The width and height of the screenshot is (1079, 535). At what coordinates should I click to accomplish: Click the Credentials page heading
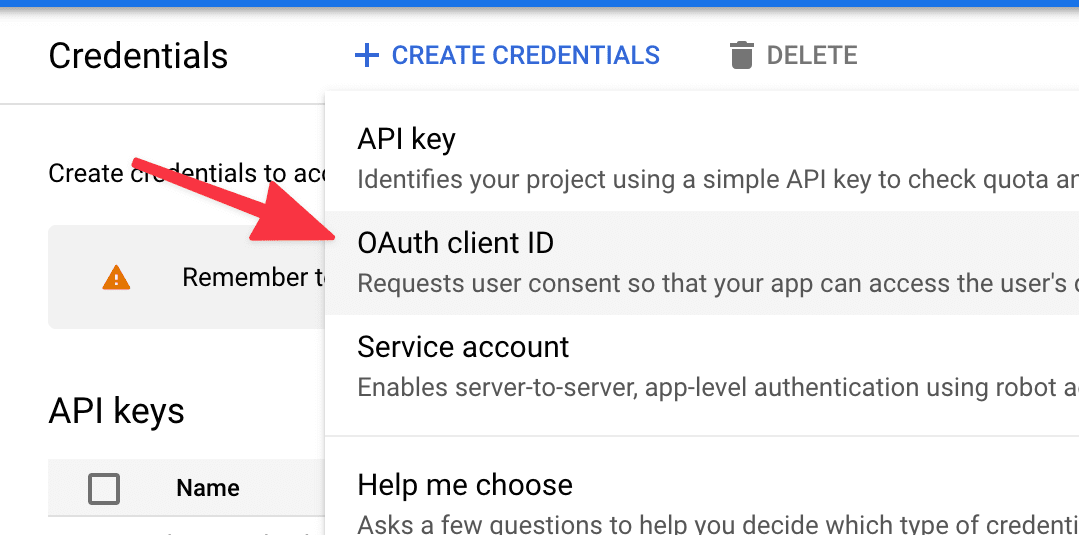[x=138, y=56]
